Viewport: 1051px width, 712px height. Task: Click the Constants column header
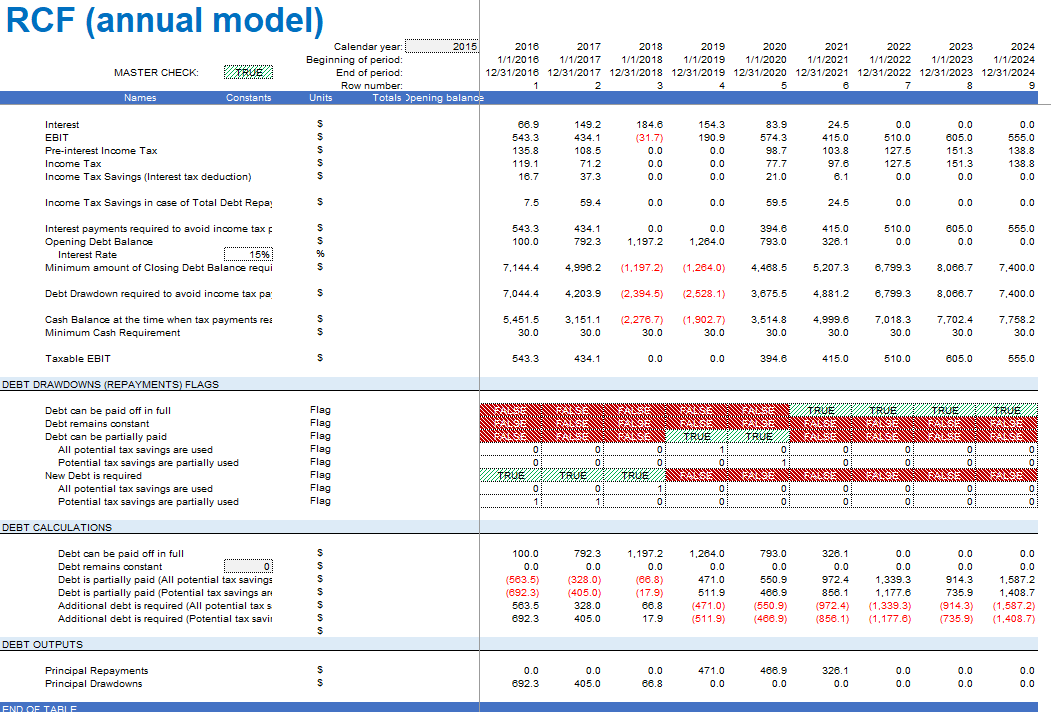(x=248, y=98)
